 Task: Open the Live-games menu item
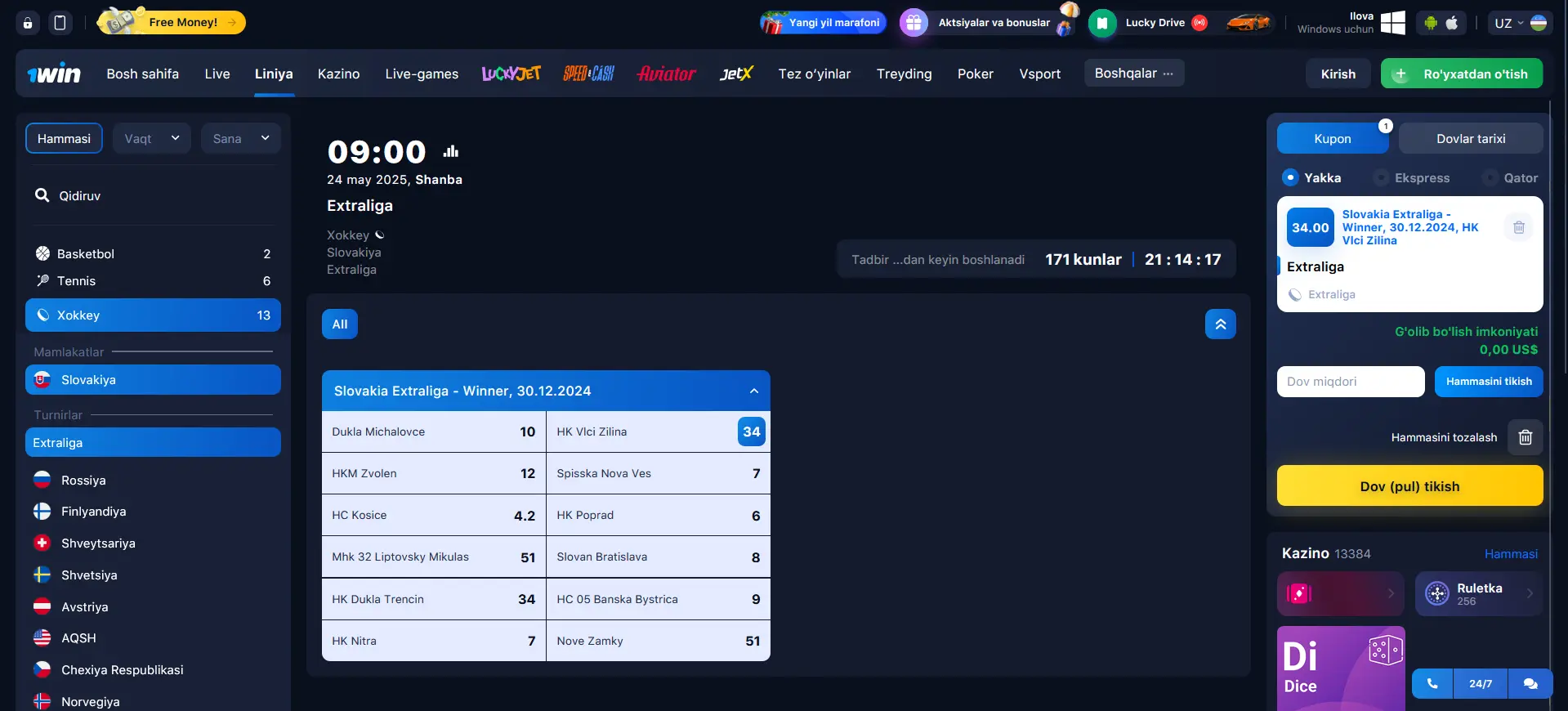[x=422, y=74]
